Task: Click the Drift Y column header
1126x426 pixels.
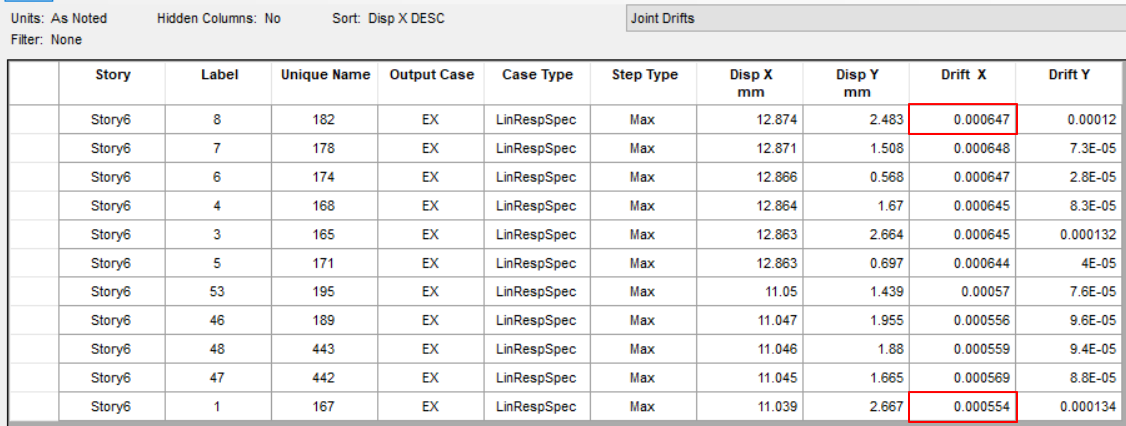Action: tap(1069, 75)
